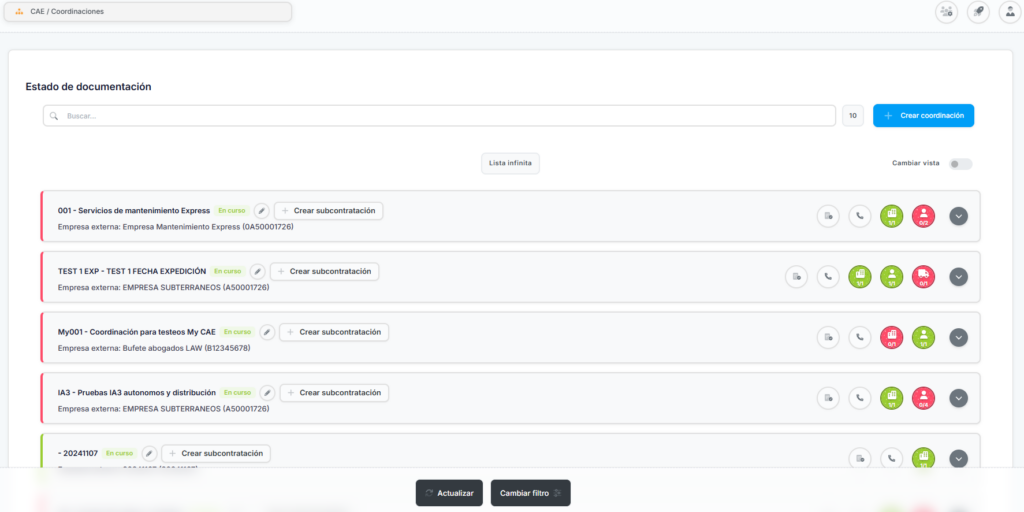
Task: Open red company 0/1 badge in My001 row
Action: [891, 338]
